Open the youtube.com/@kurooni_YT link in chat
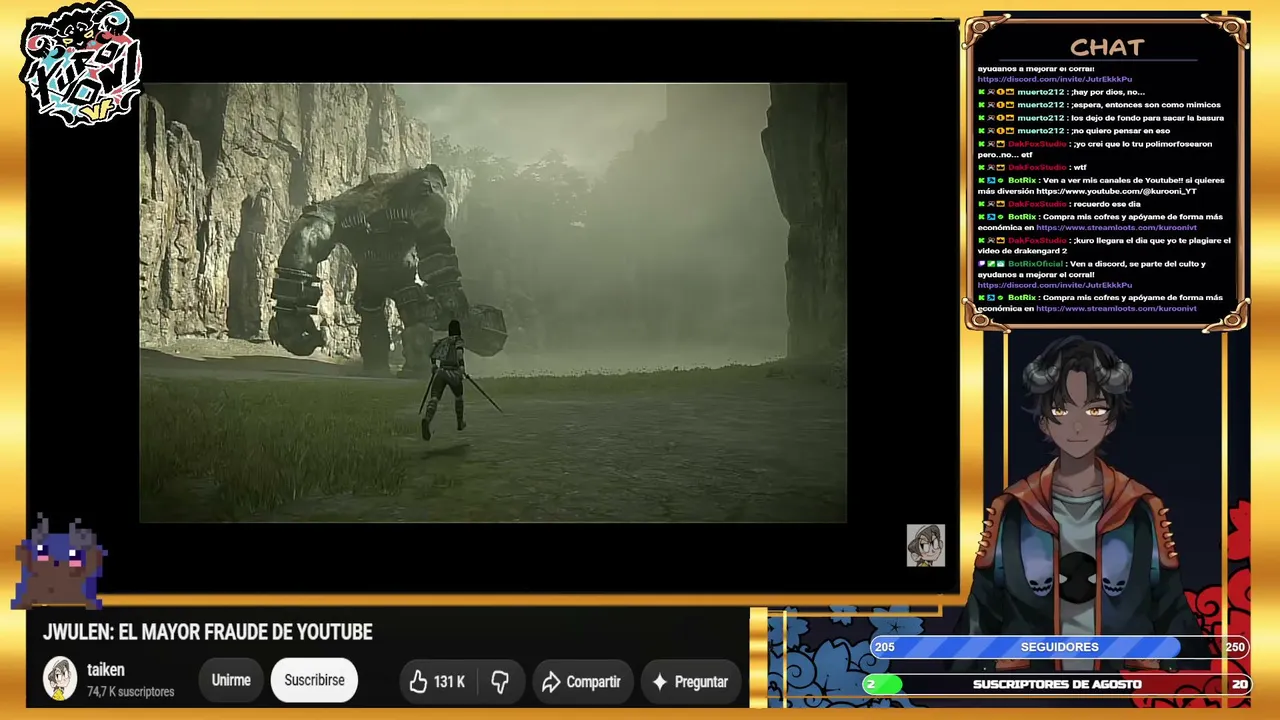Viewport: 1280px width, 720px height. click(1116, 191)
